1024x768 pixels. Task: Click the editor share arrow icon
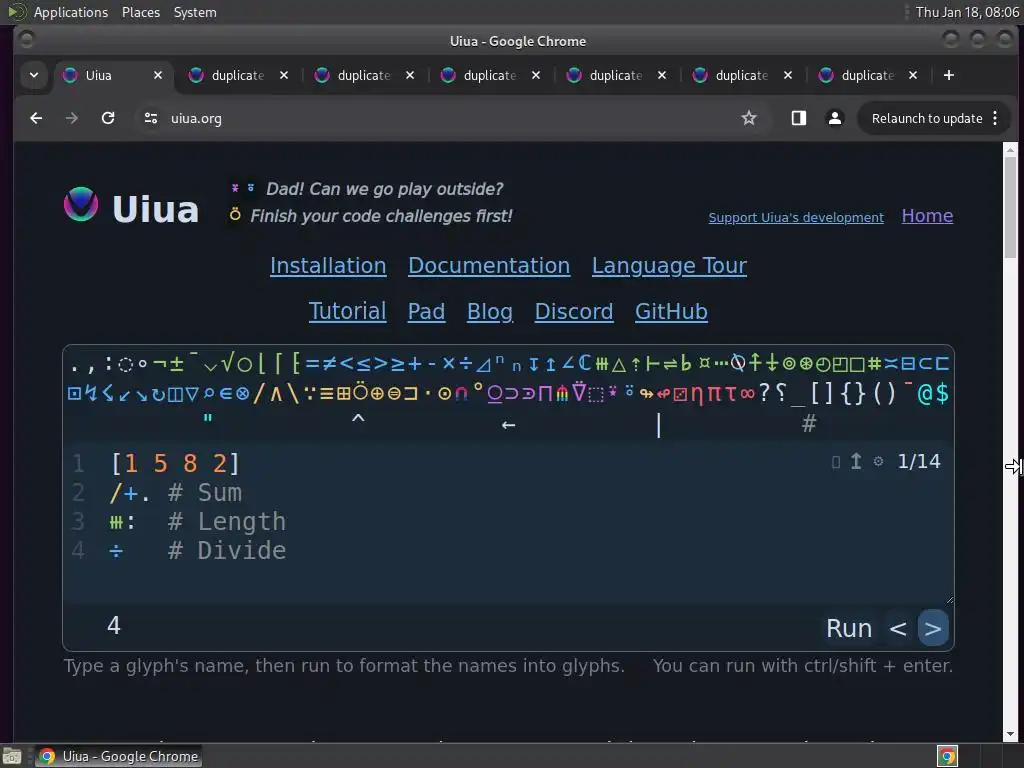(856, 461)
